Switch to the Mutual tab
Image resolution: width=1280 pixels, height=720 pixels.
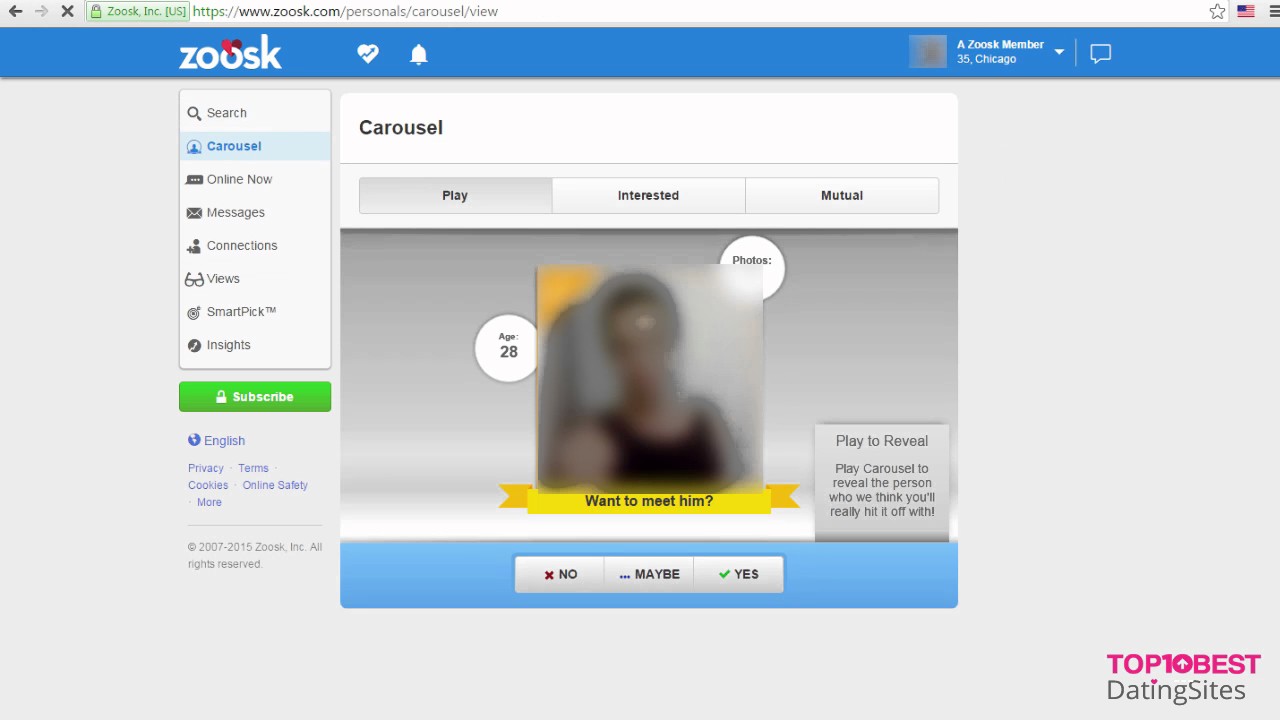click(x=842, y=195)
